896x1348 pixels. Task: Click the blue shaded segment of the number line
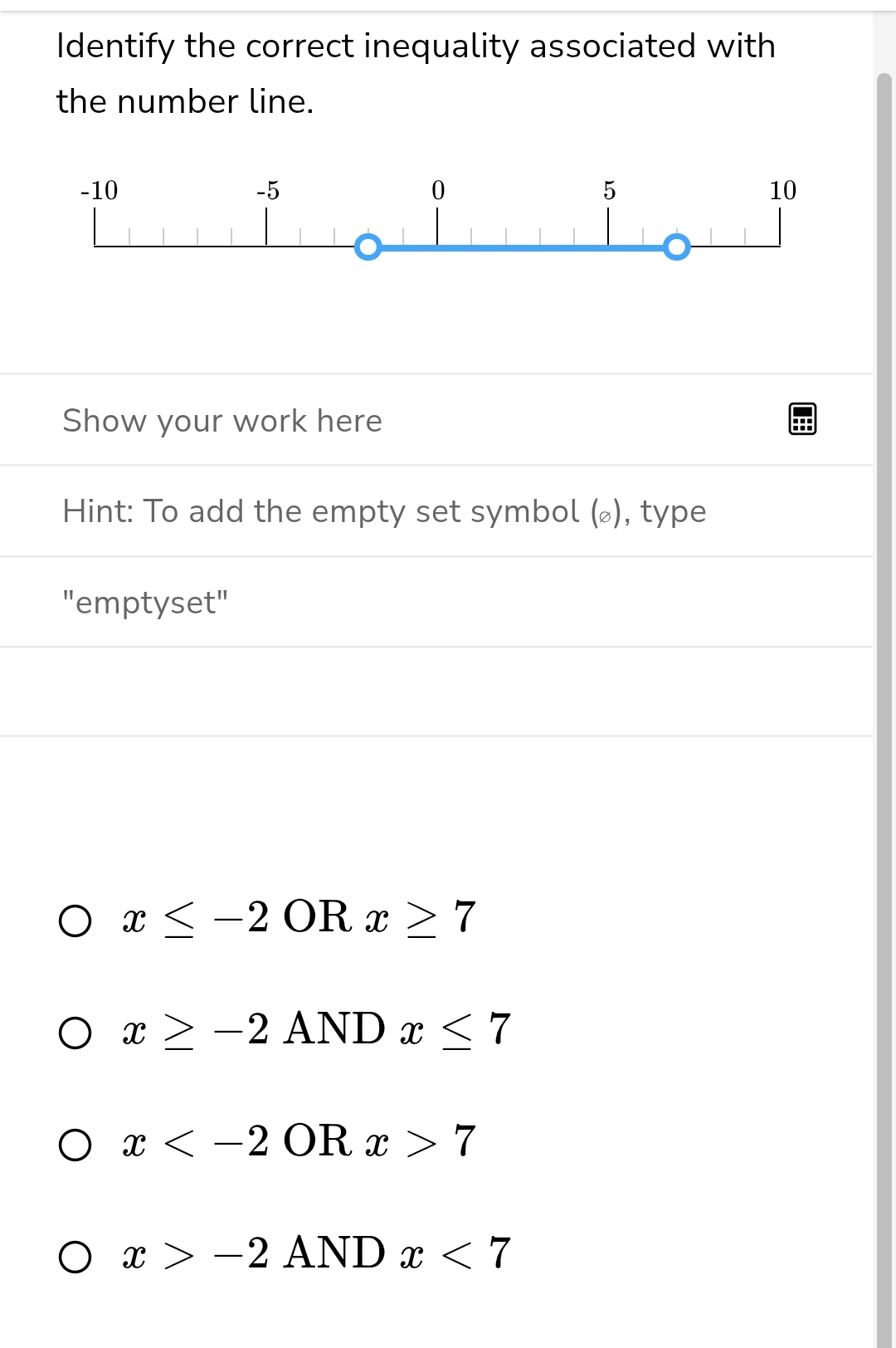coord(523,247)
